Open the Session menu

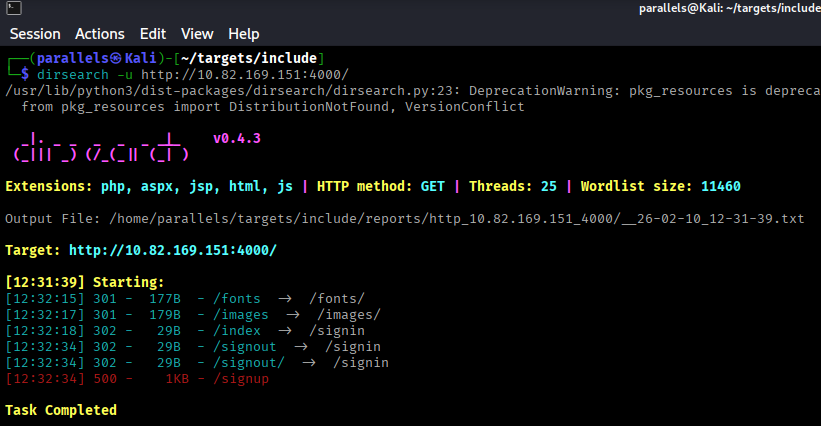[35, 34]
